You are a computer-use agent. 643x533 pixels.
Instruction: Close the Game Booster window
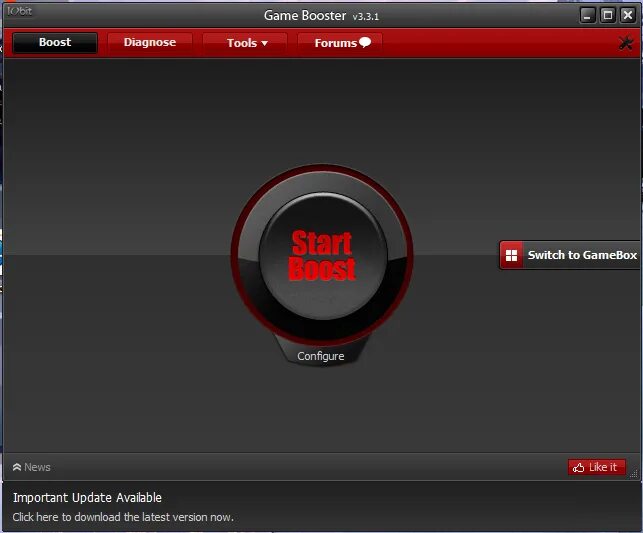pyautogui.click(x=628, y=16)
